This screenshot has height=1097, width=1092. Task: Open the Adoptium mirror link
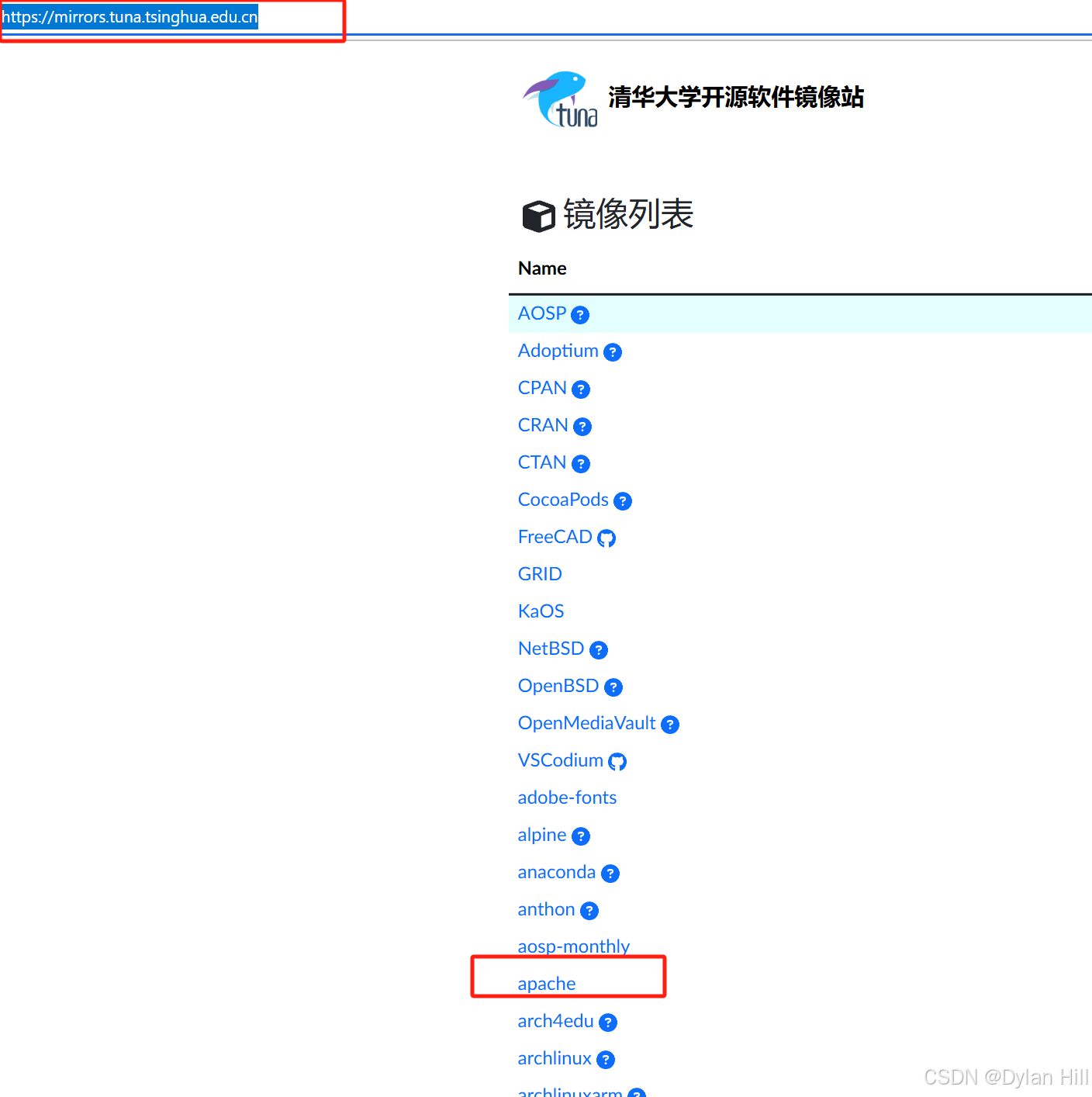(558, 351)
